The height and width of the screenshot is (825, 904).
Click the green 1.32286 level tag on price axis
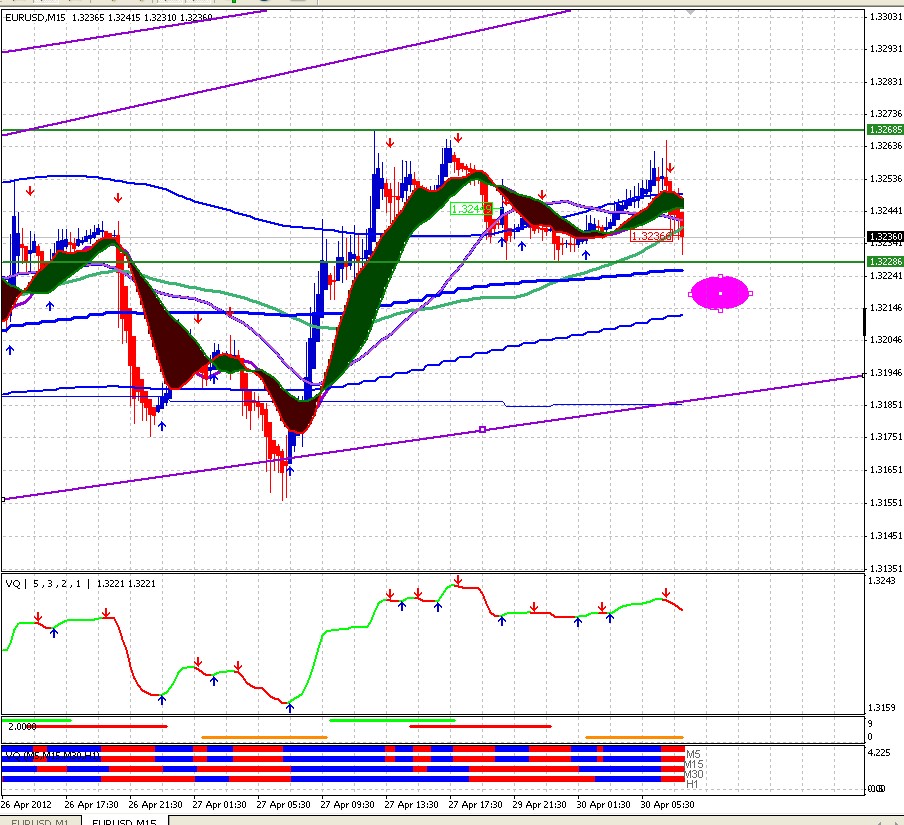pos(885,262)
